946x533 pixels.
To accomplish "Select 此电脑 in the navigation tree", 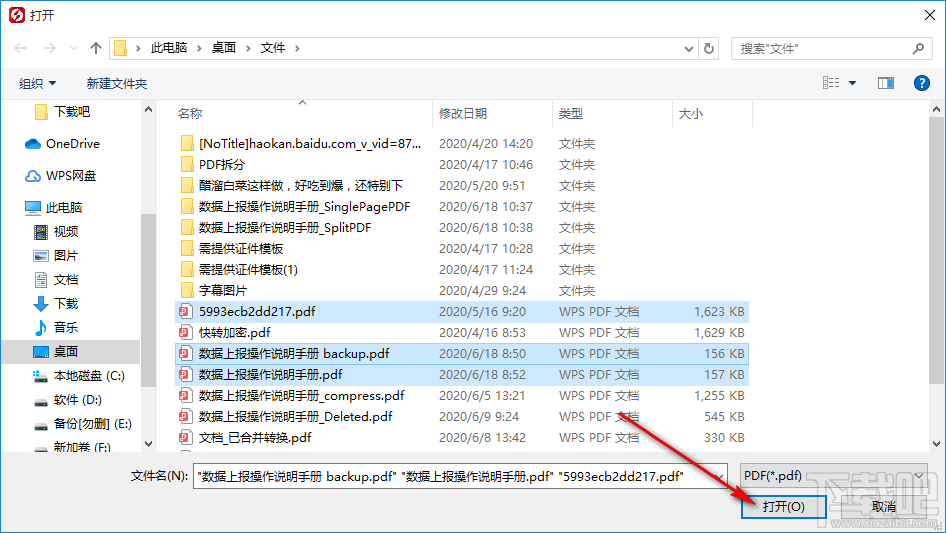I will click(53, 208).
